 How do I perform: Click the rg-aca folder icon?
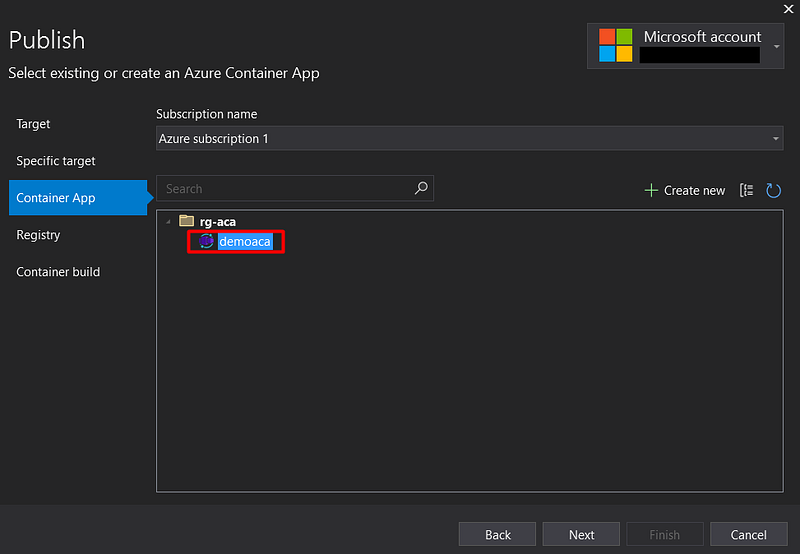pyautogui.click(x=186, y=221)
